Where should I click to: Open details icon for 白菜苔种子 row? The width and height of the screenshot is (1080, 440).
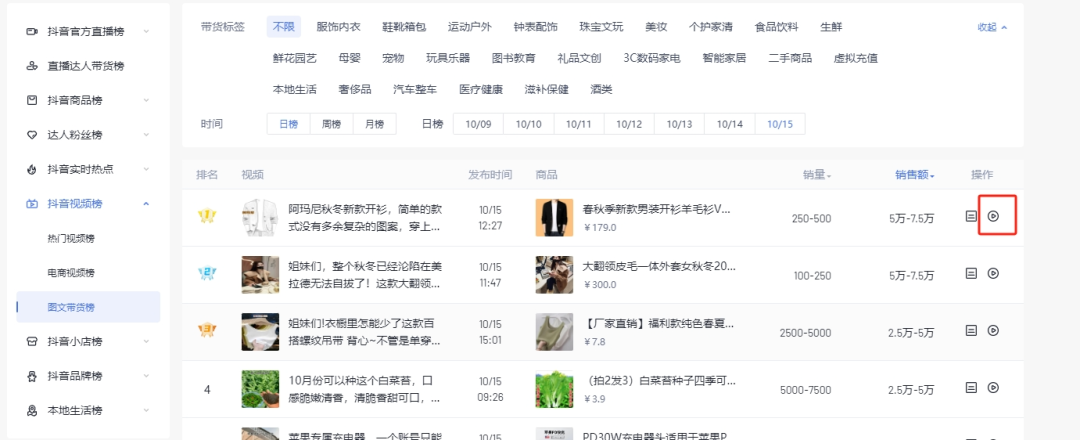pyautogui.click(x=971, y=388)
